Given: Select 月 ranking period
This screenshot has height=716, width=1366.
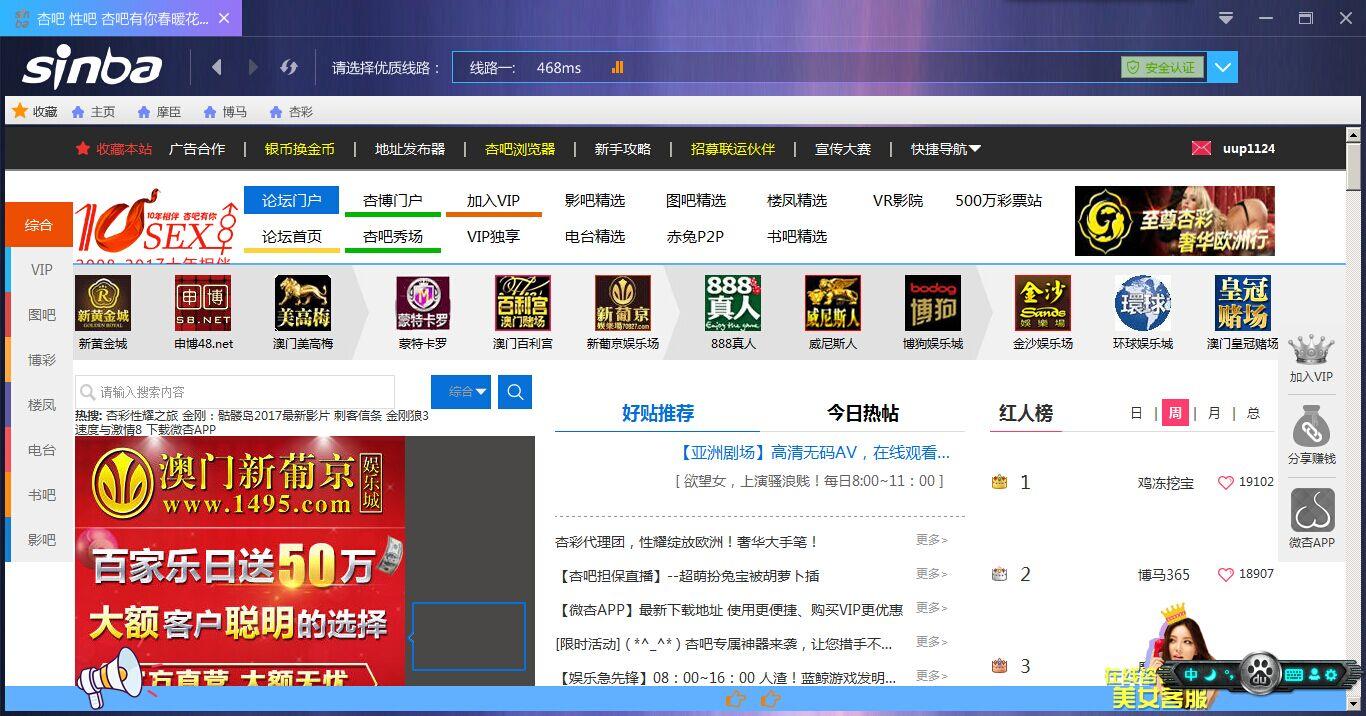Looking at the screenshot, I should tap(1214, 413).
